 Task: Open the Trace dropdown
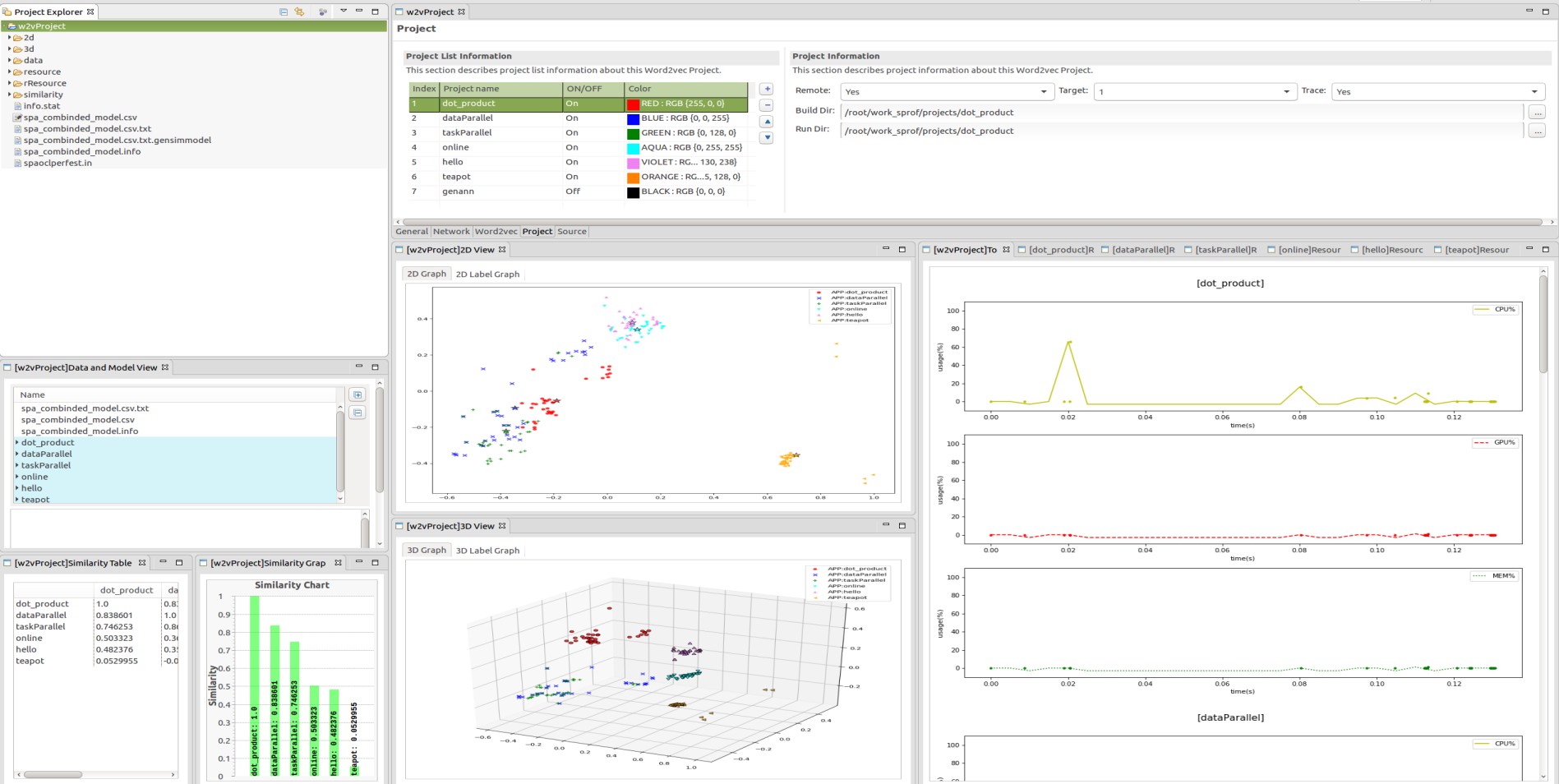(1437, 92)
